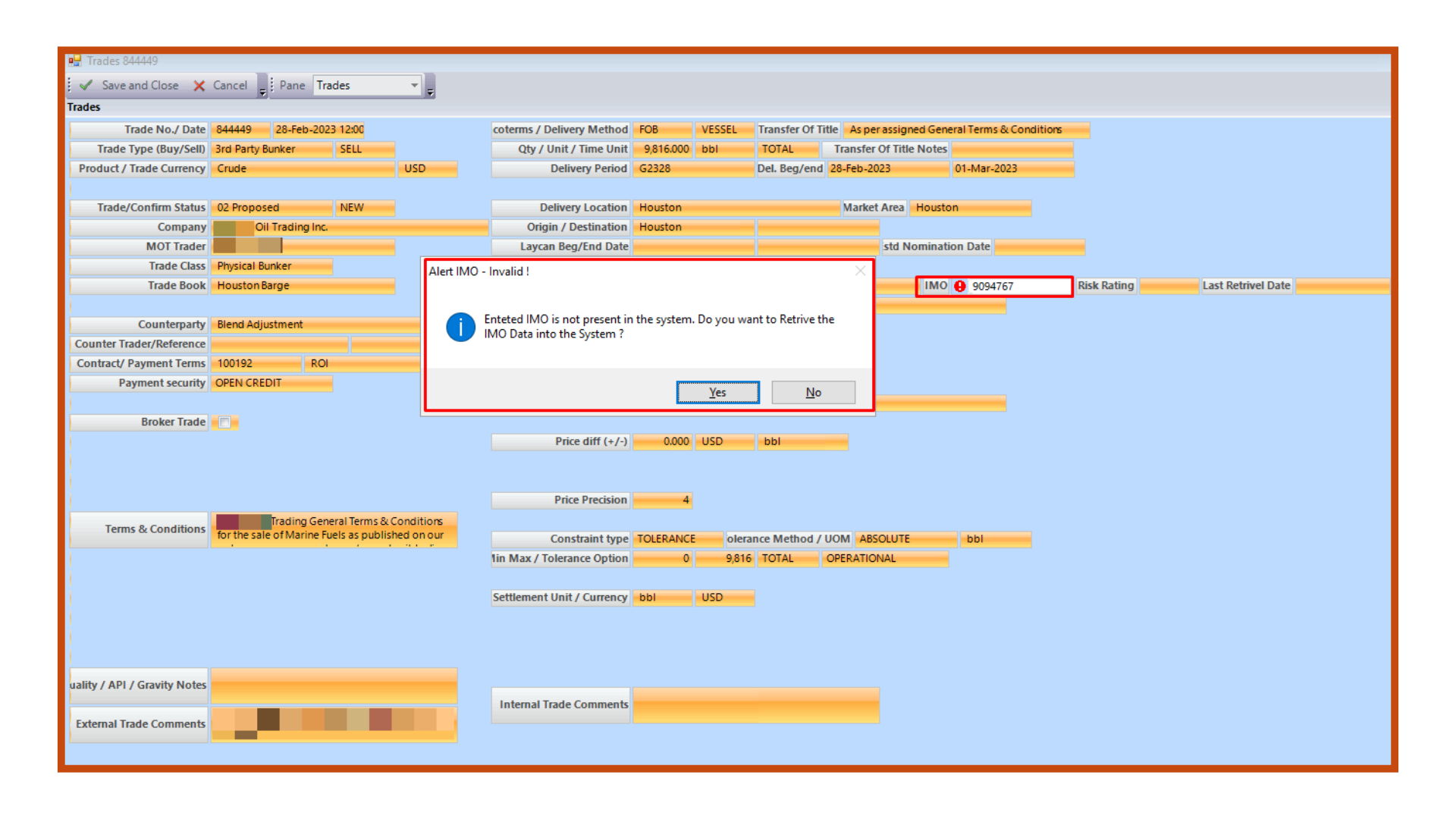Click the Price Precision value field
The width and height of the screenshot is (1456, 819).
662,500
